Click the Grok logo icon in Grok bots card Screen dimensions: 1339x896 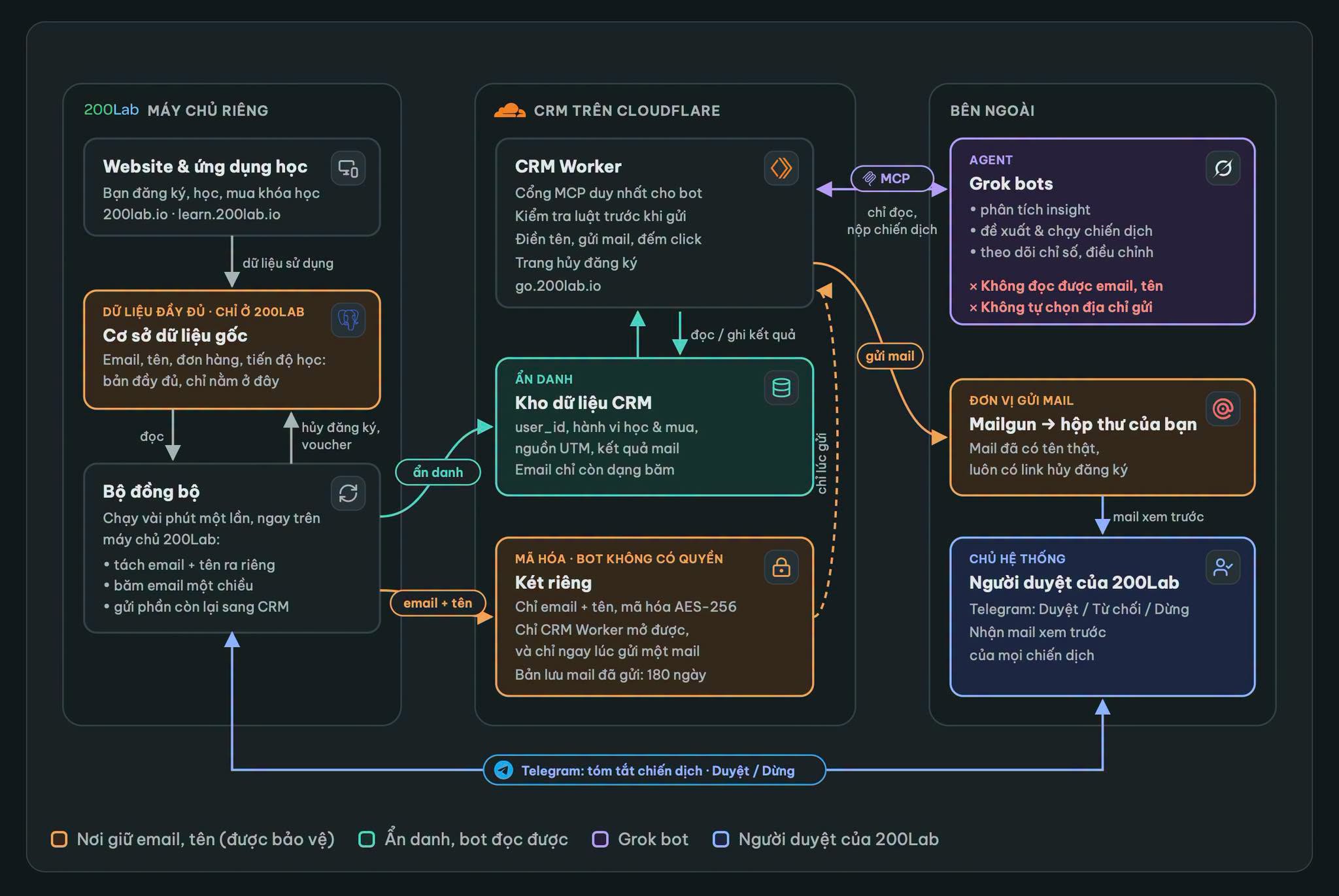pyautogui.click(x=1223, y=169)
